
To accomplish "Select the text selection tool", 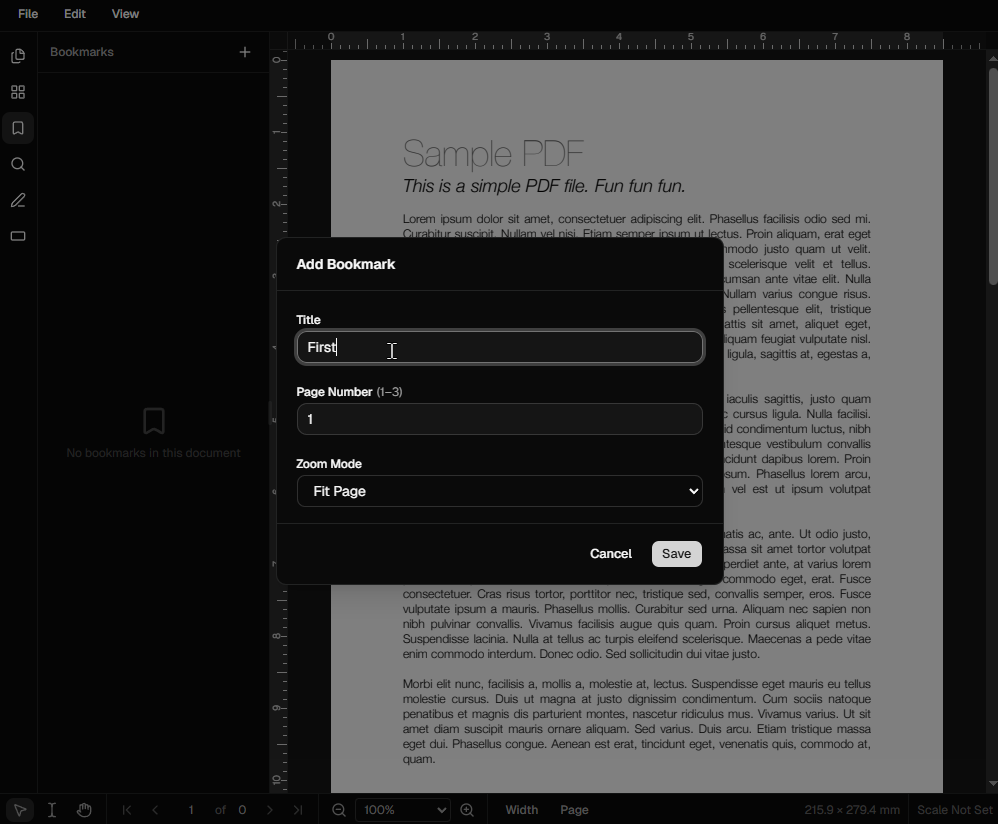I will pos(52,810).
